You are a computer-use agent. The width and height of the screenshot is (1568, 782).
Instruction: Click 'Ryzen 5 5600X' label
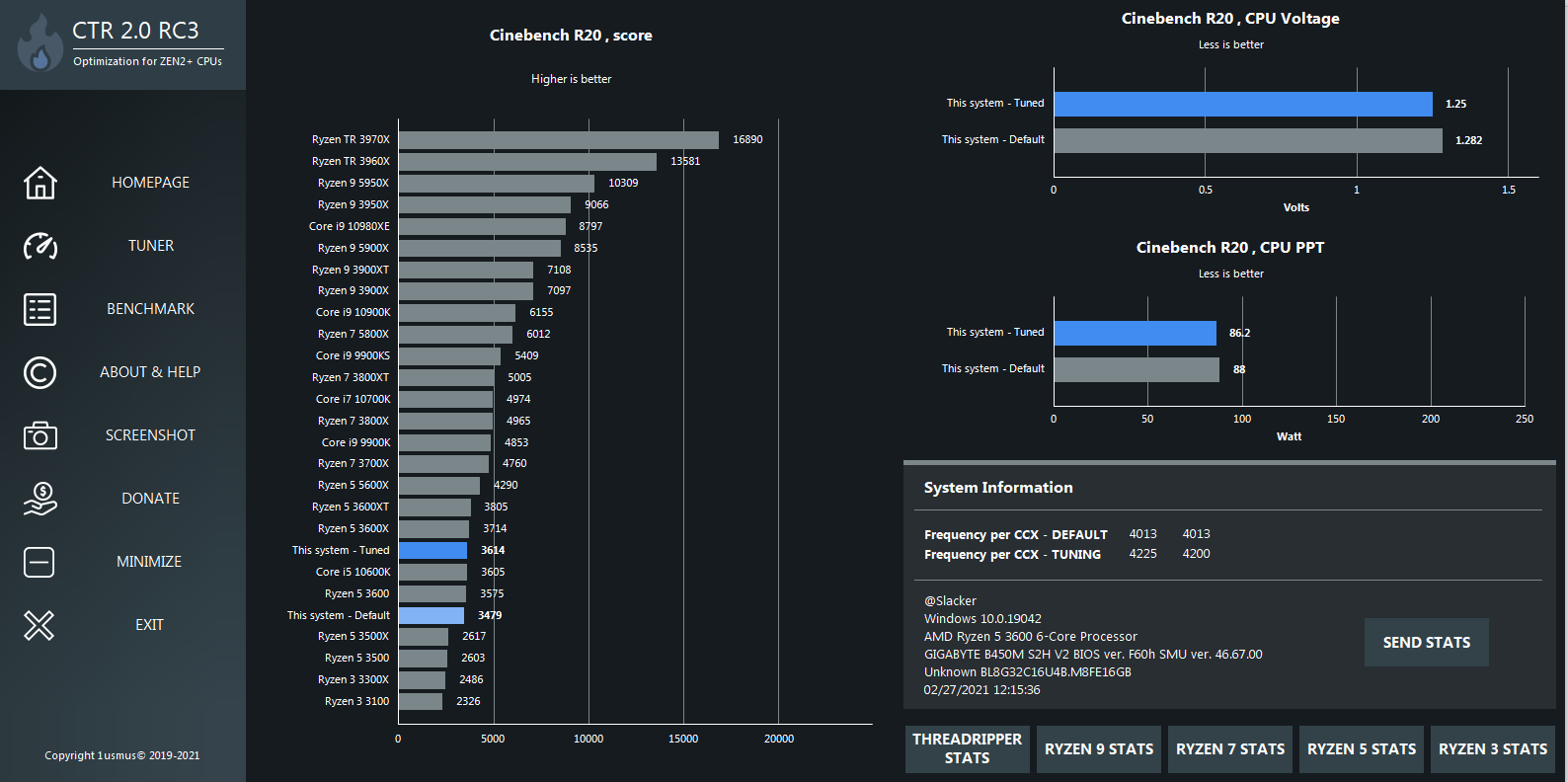click(353, 485)
